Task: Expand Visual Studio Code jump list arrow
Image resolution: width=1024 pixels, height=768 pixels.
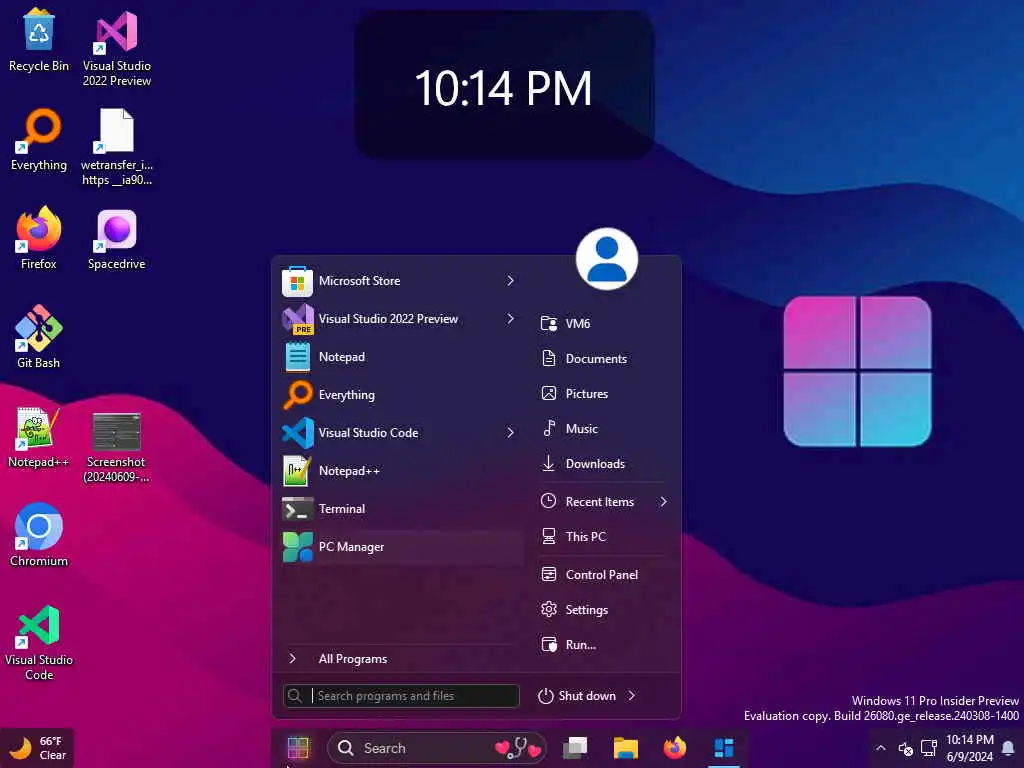Action: [x=511, y=432]
